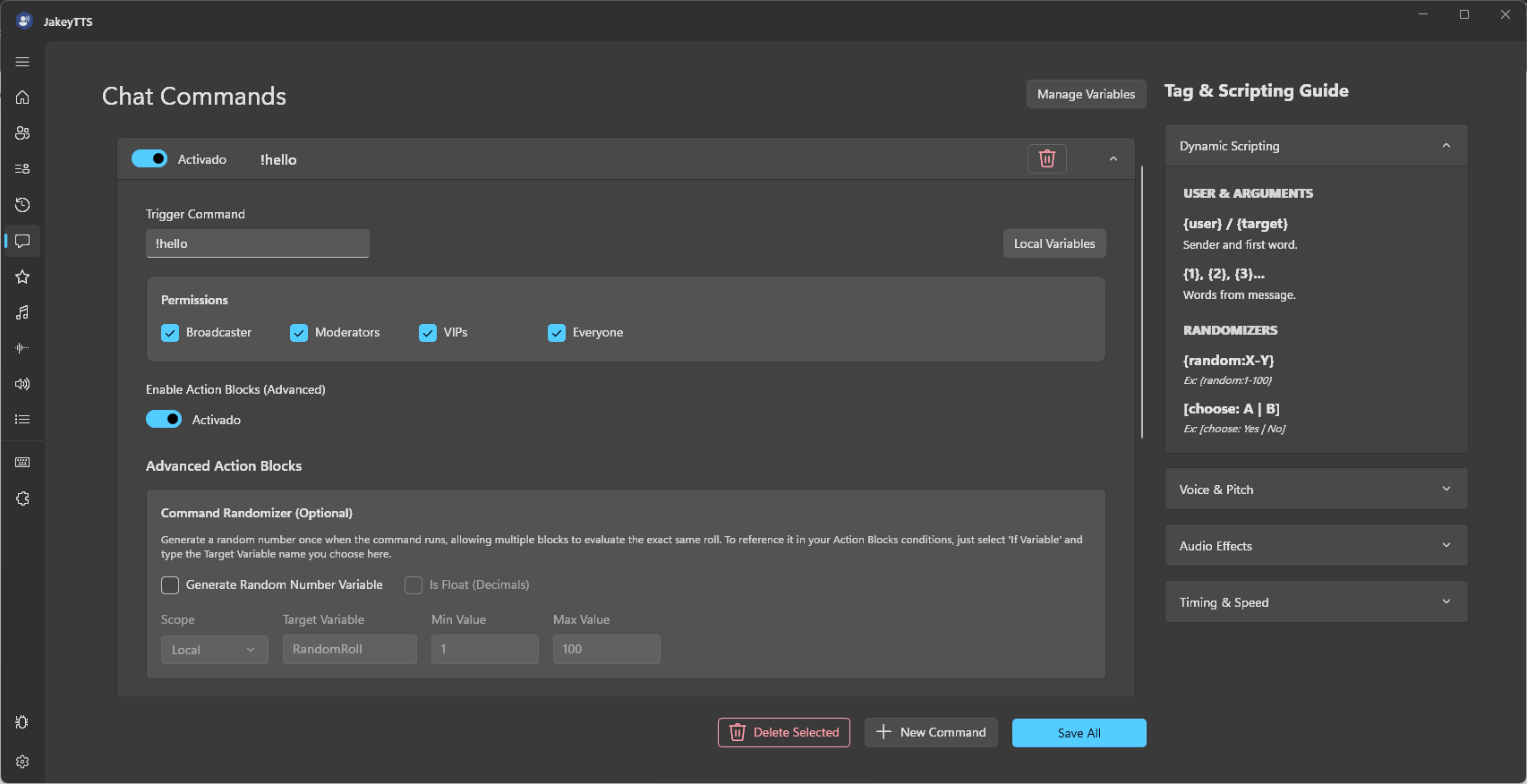1527x784 pixels.
Task: Click the Trigger Command input field
Action: click(x=258, y=243)
